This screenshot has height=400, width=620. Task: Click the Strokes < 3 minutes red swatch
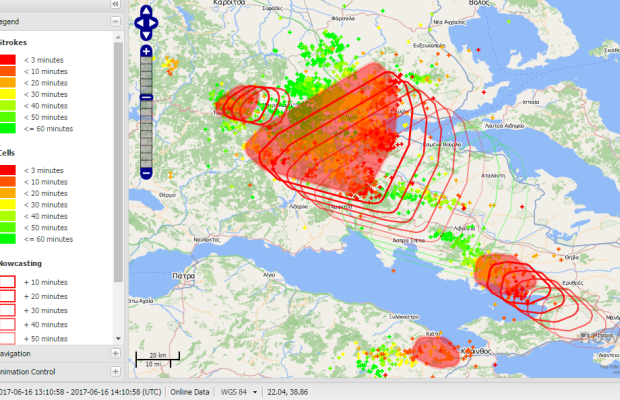pos(7,60)
